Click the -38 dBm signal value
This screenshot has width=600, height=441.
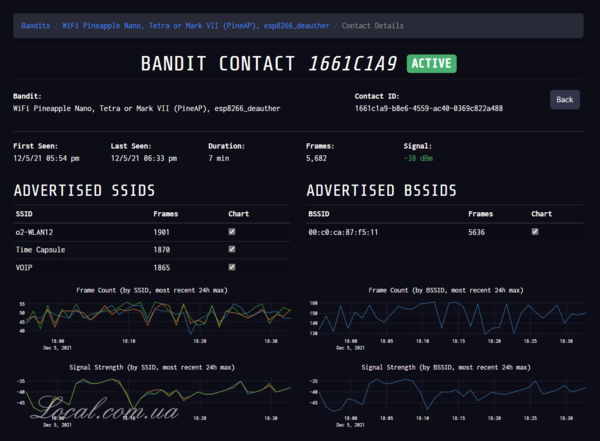pyautogui.click(x=417, y=158)
